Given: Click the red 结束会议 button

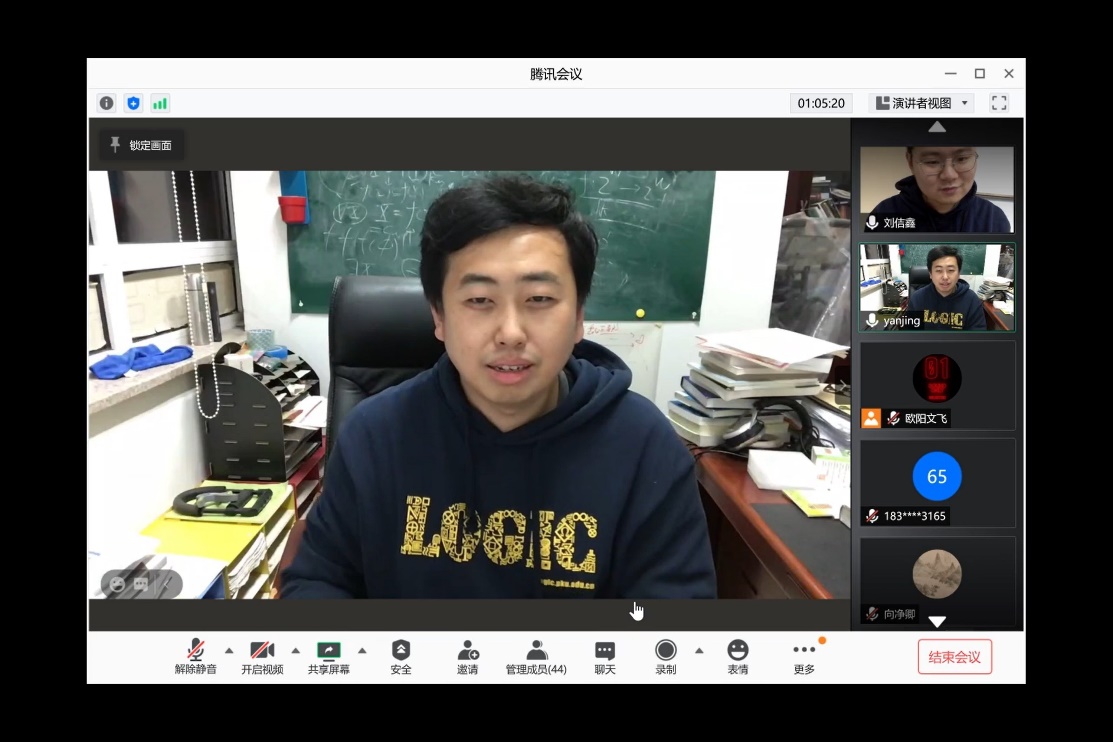Looking at the screenshot, I should click(x=954, y=657).
